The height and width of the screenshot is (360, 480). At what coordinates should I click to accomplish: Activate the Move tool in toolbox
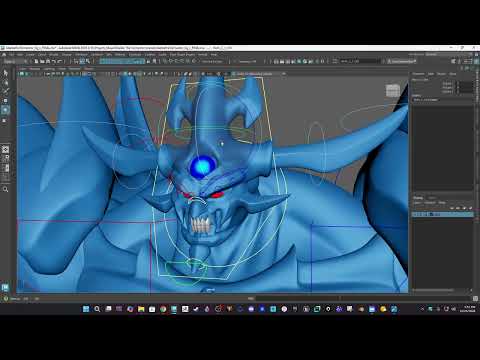(x=5, y=100)
